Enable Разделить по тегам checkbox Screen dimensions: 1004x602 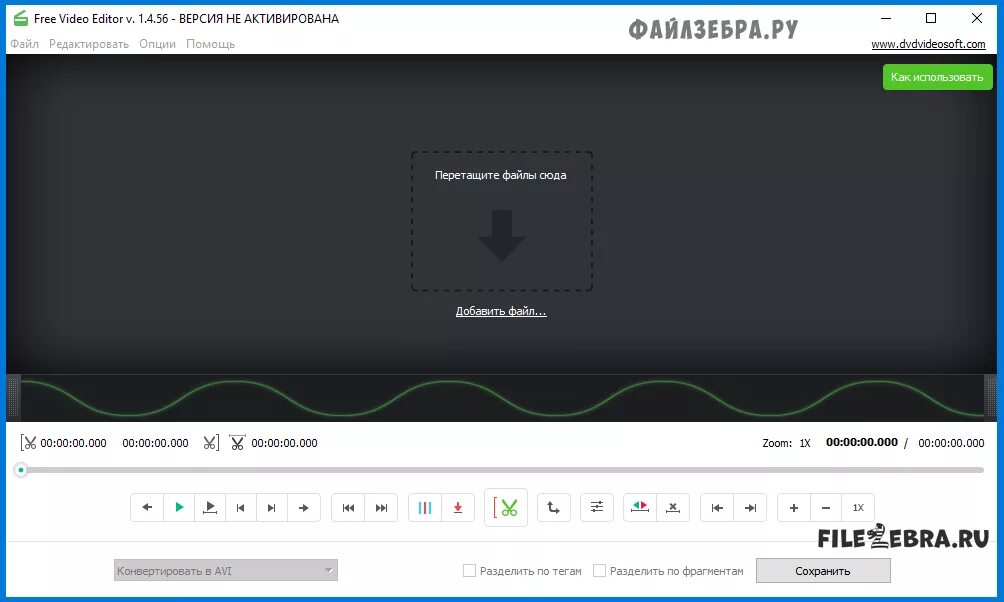coord(470,570)
